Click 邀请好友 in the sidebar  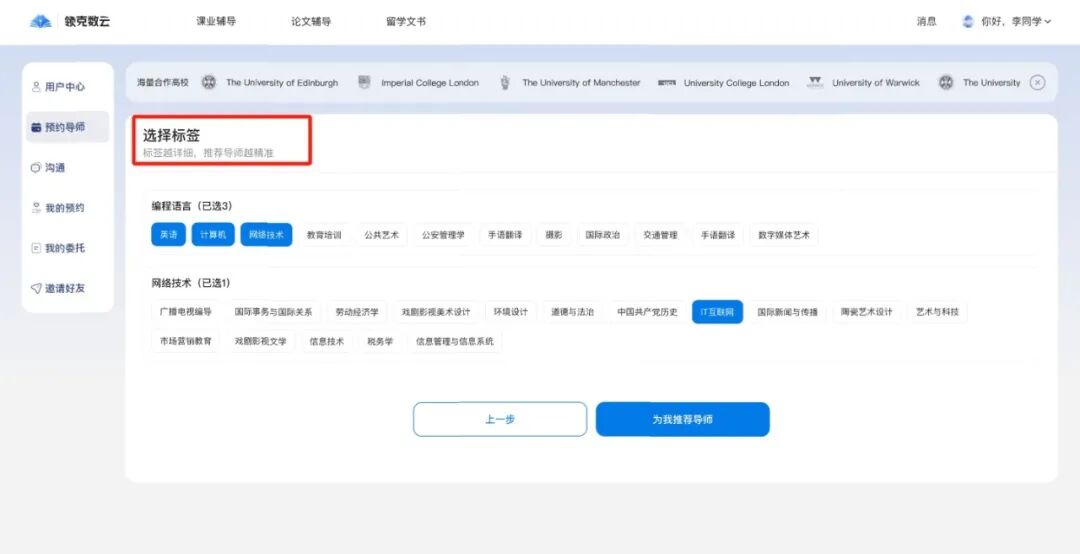[59, 288]
